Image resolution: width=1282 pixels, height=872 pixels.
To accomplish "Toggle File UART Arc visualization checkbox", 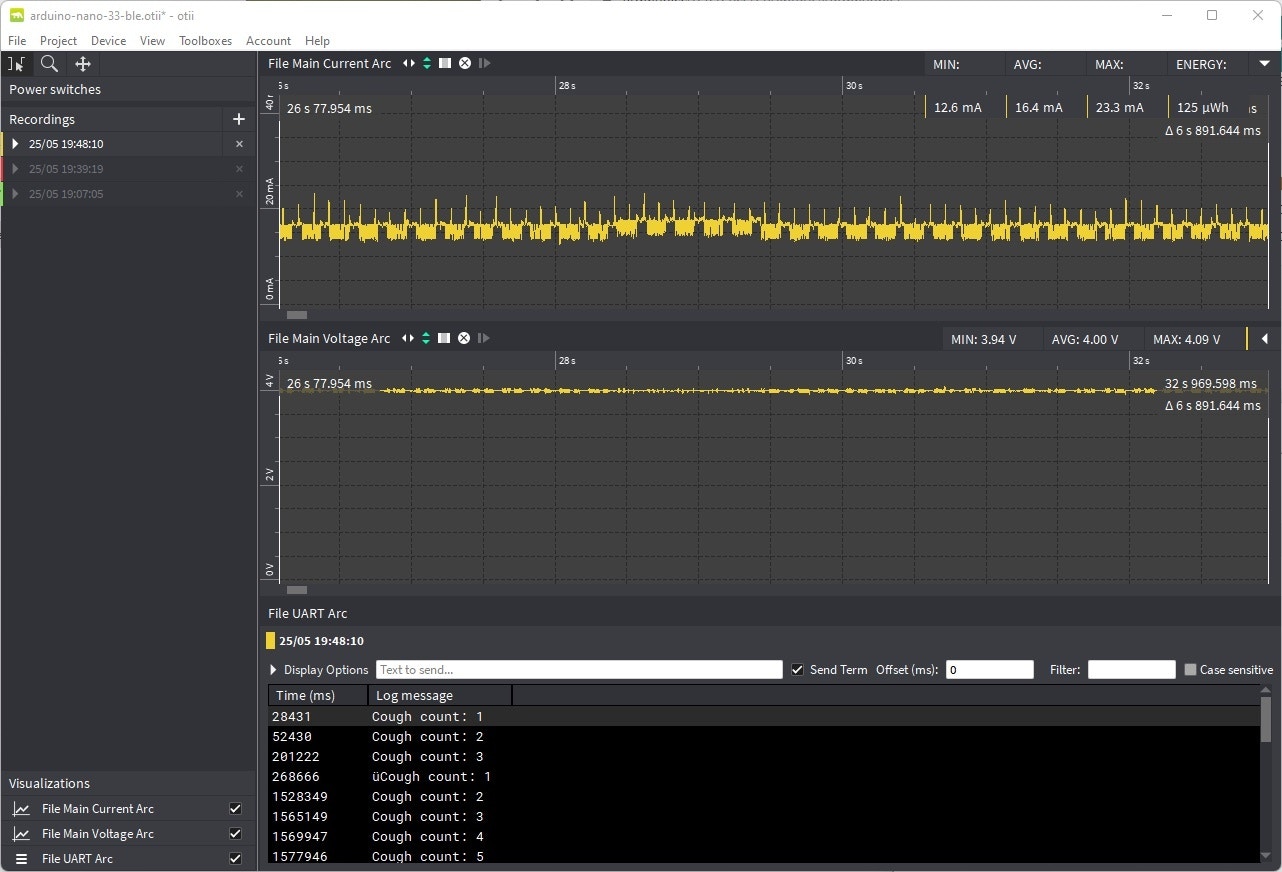I will point(235,858).
